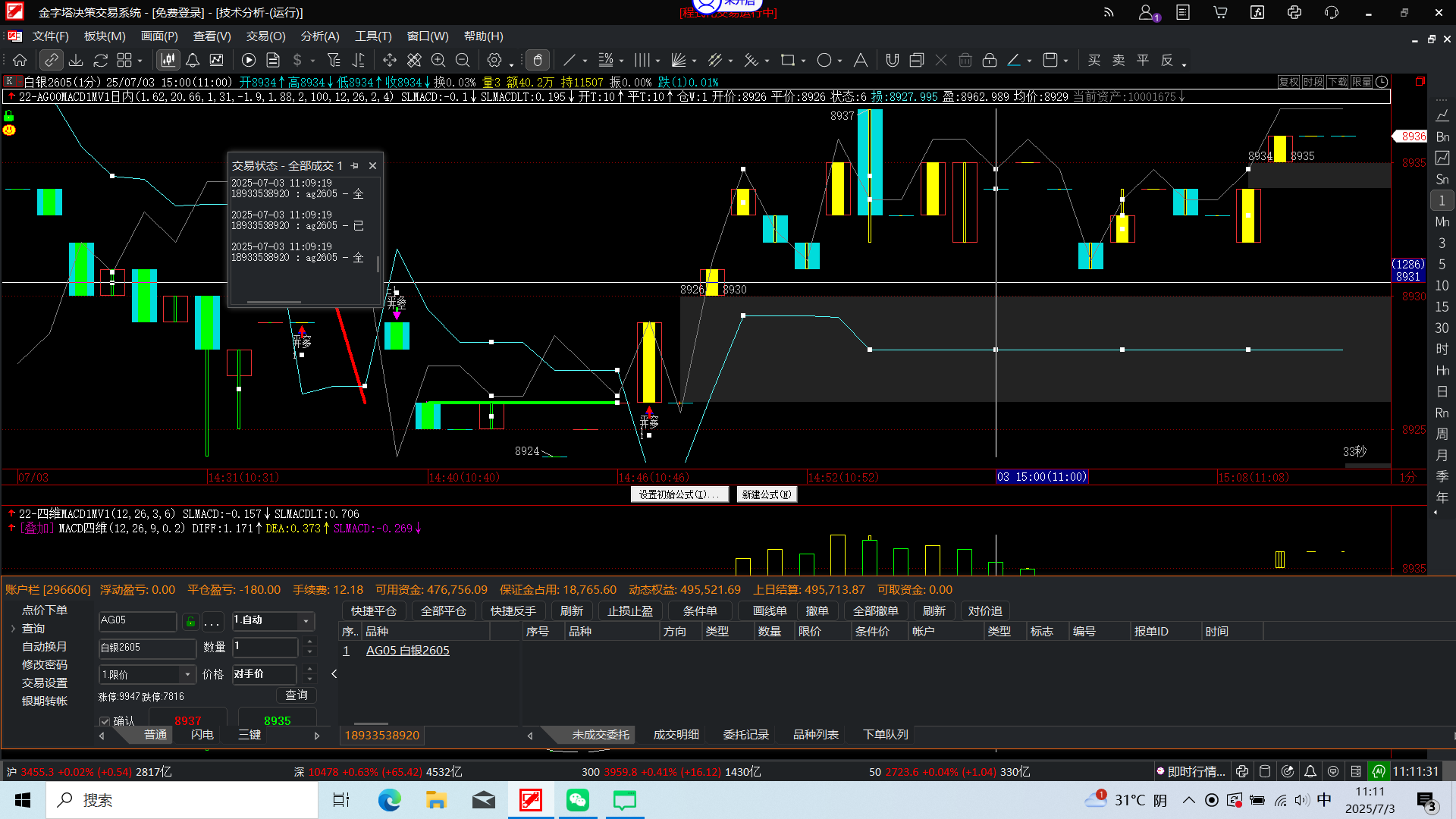This screenshot has width=1456, height=819.
Task: Click the Home icon in toolbar
Action: 20,60
